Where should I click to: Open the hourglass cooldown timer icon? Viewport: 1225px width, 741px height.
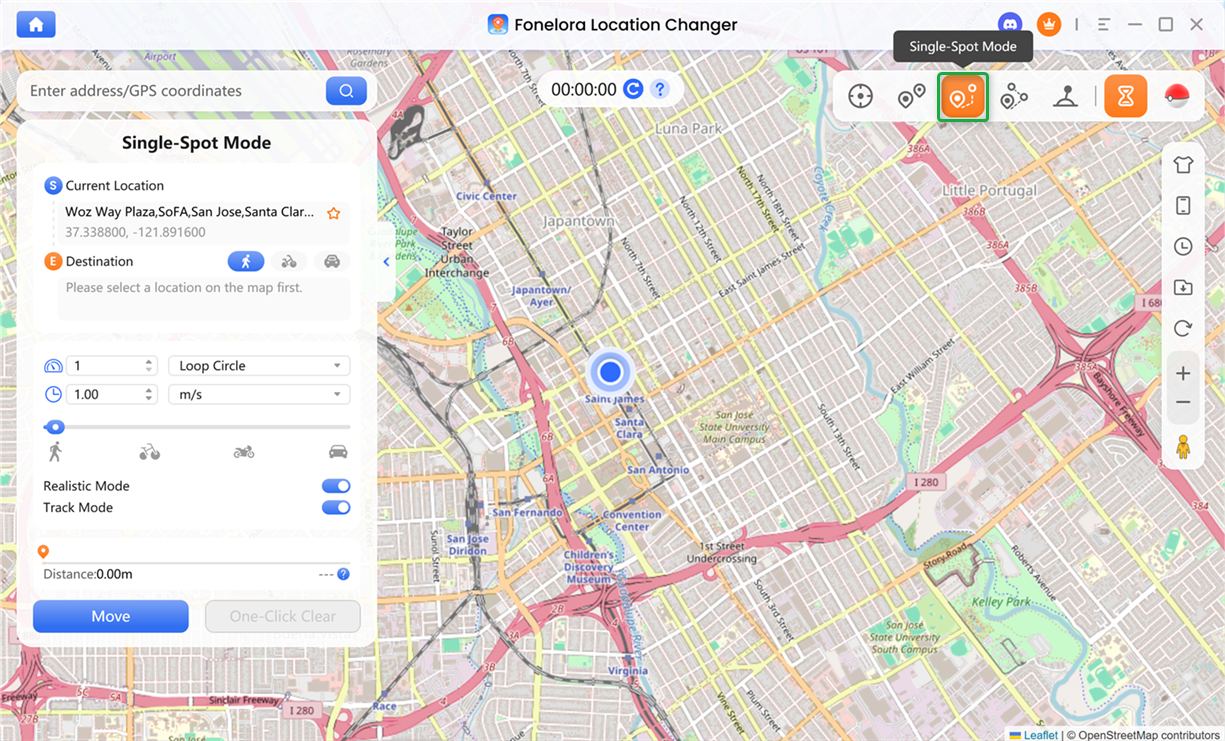(x=1126, y=96)
